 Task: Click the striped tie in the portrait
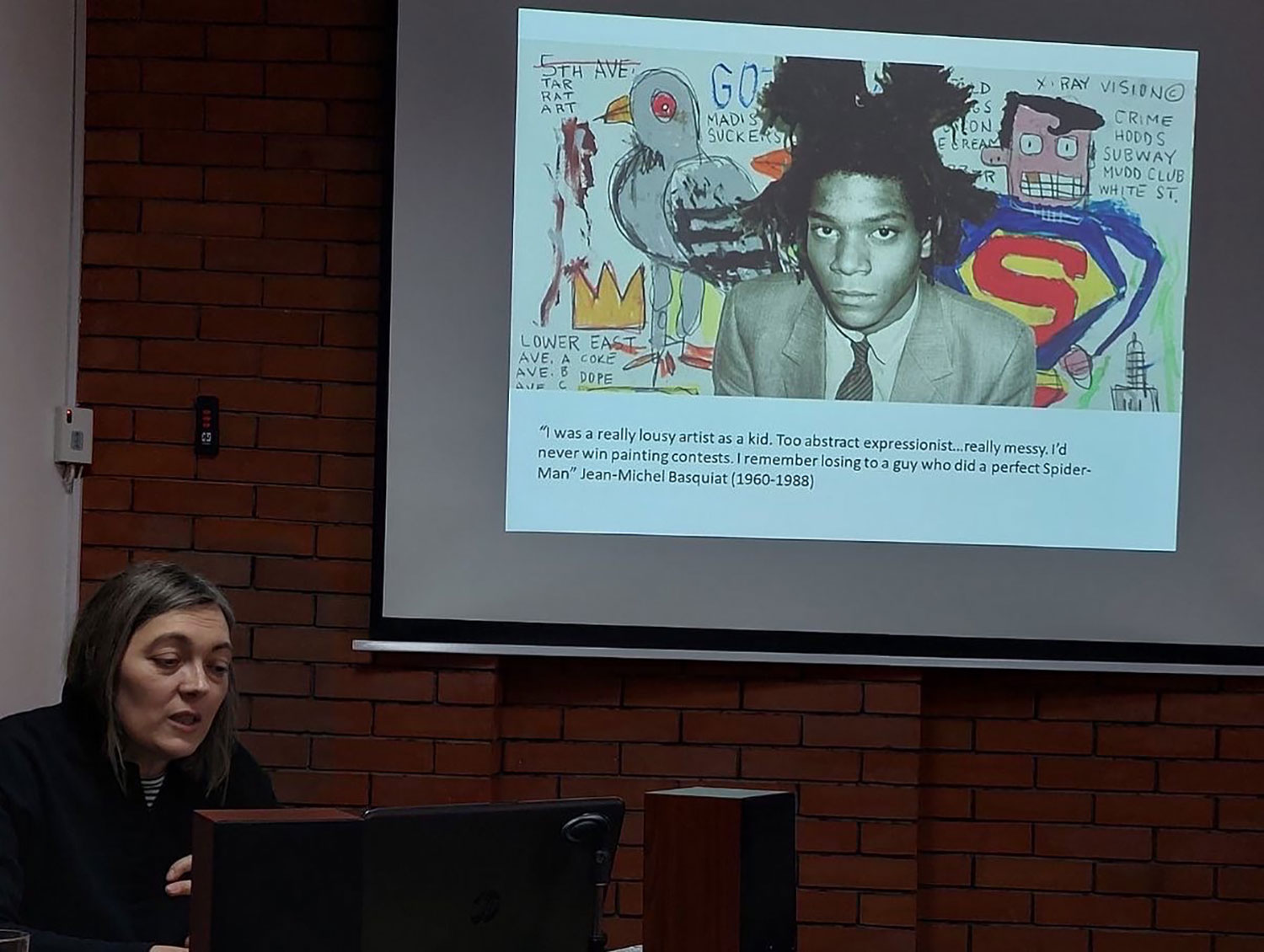click(857, 372)
